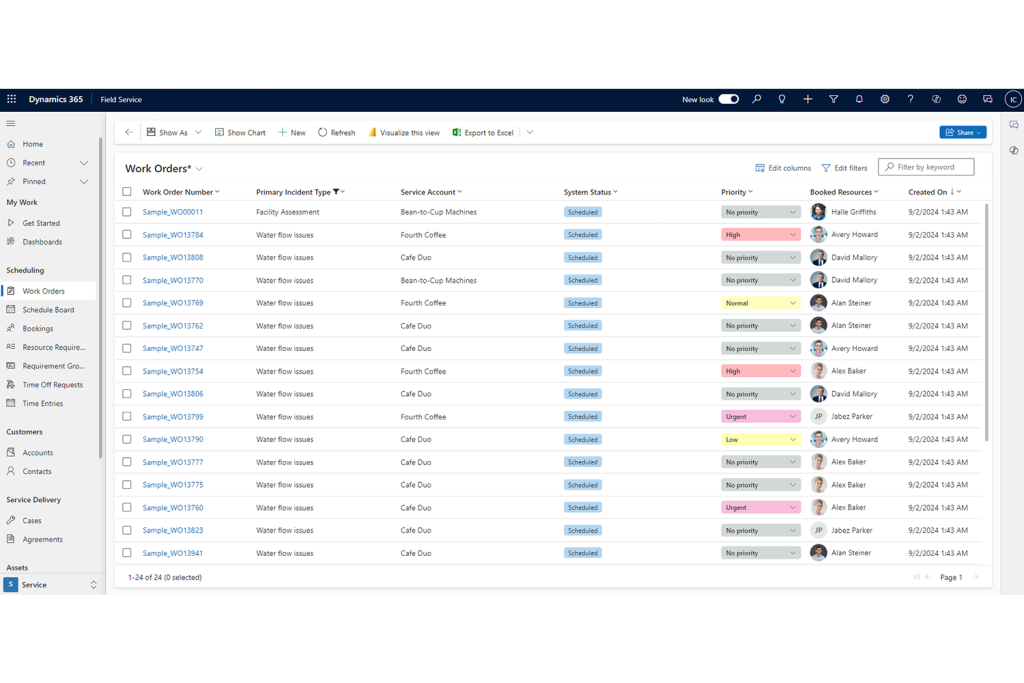
Task: Select checkbox for Sample_WO13941
Action: pos(127,553)
